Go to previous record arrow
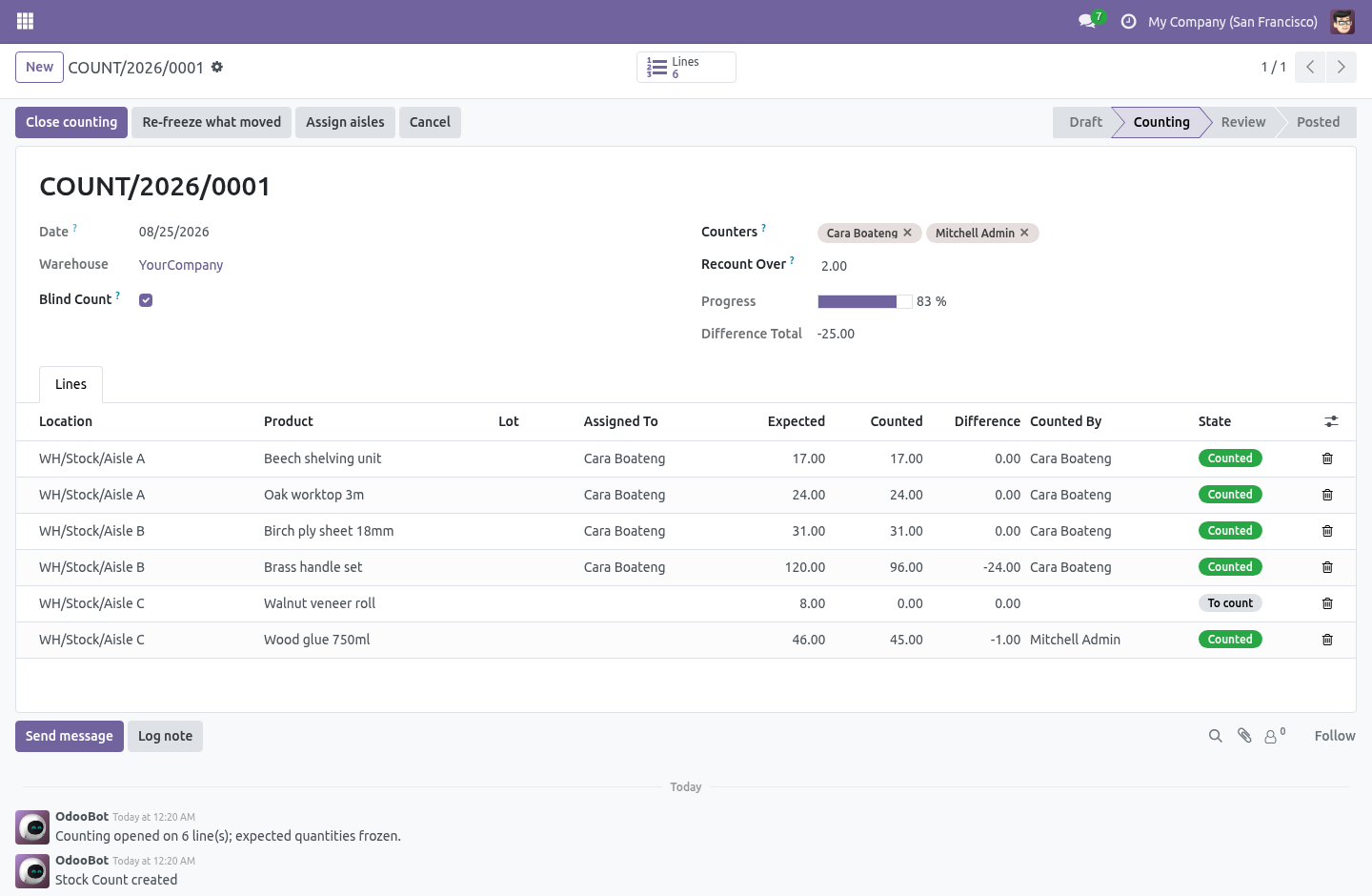 (1310, 67)
